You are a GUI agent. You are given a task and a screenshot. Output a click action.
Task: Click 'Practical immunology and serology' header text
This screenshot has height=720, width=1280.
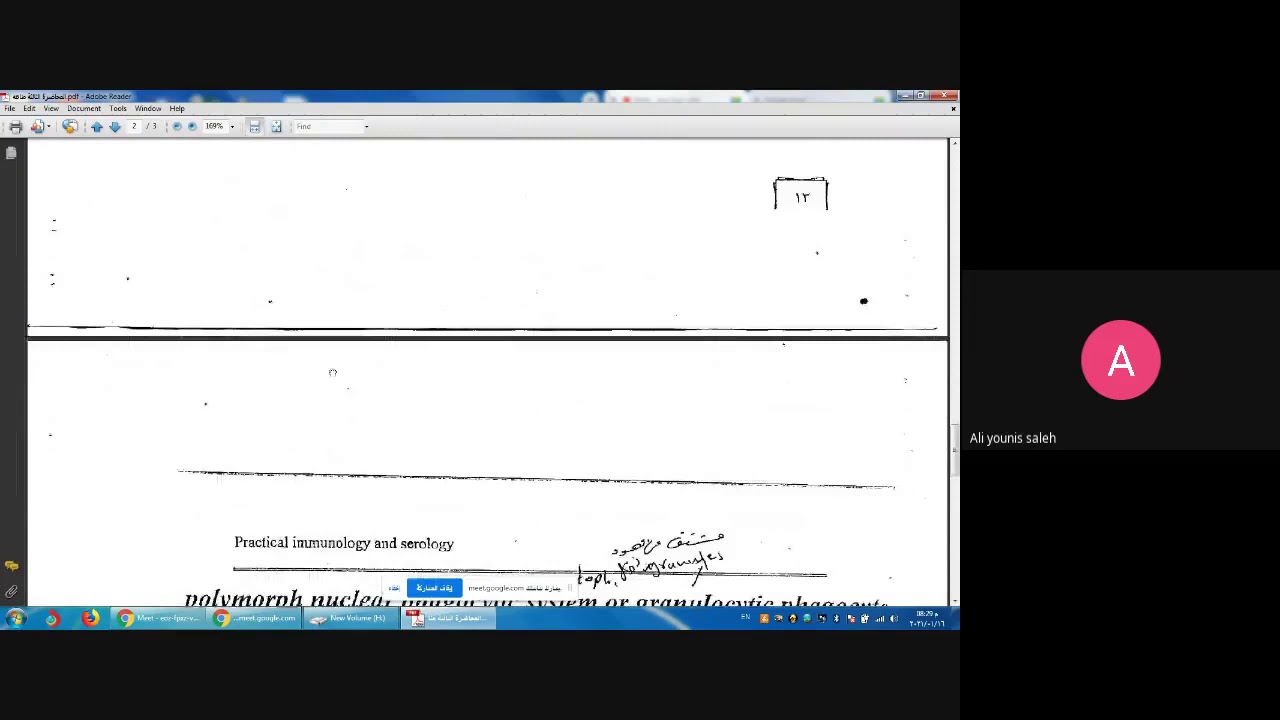(x=344, y=543)
